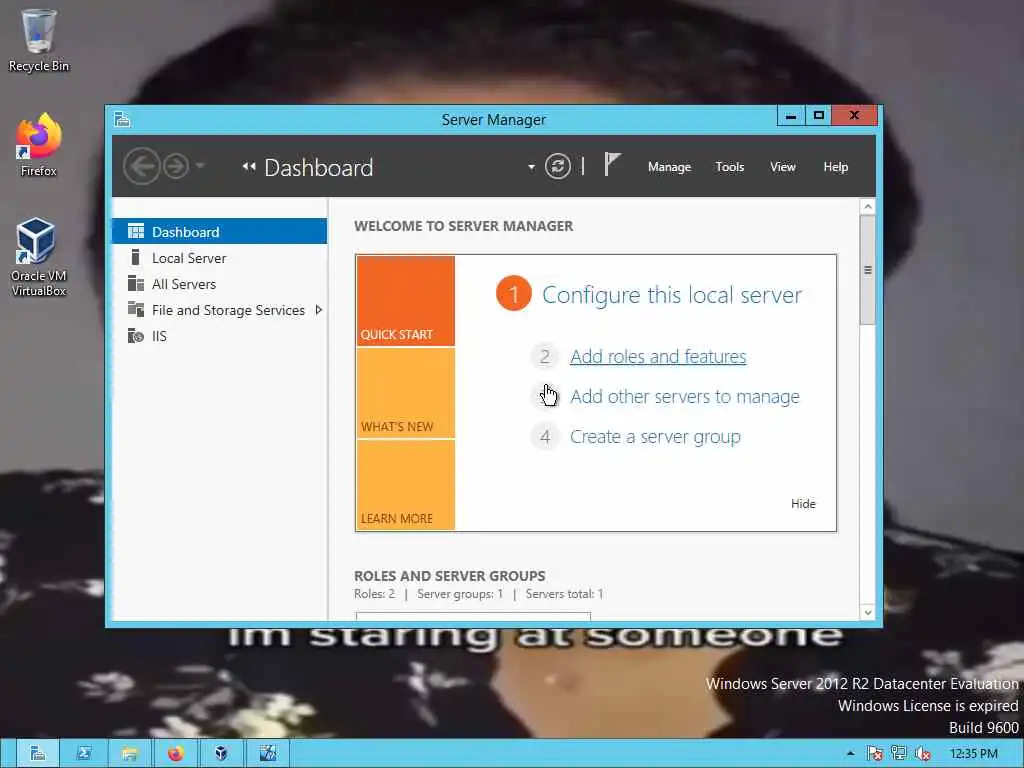Screen dimensions: 1024x768
Task: Click the Back navigation arrow in Server Manager
Action: 141,167
